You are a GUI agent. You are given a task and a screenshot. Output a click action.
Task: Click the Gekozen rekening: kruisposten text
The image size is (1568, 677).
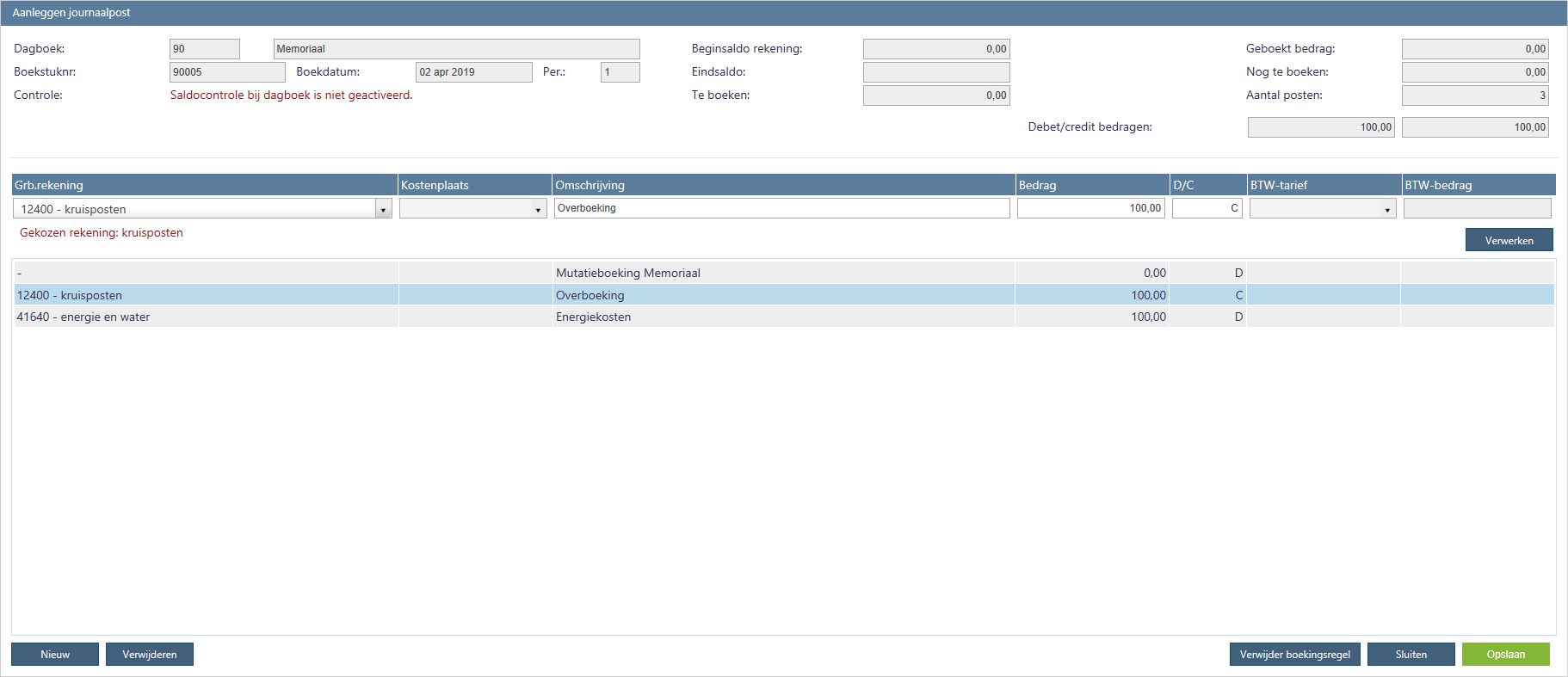pos(102,233)
